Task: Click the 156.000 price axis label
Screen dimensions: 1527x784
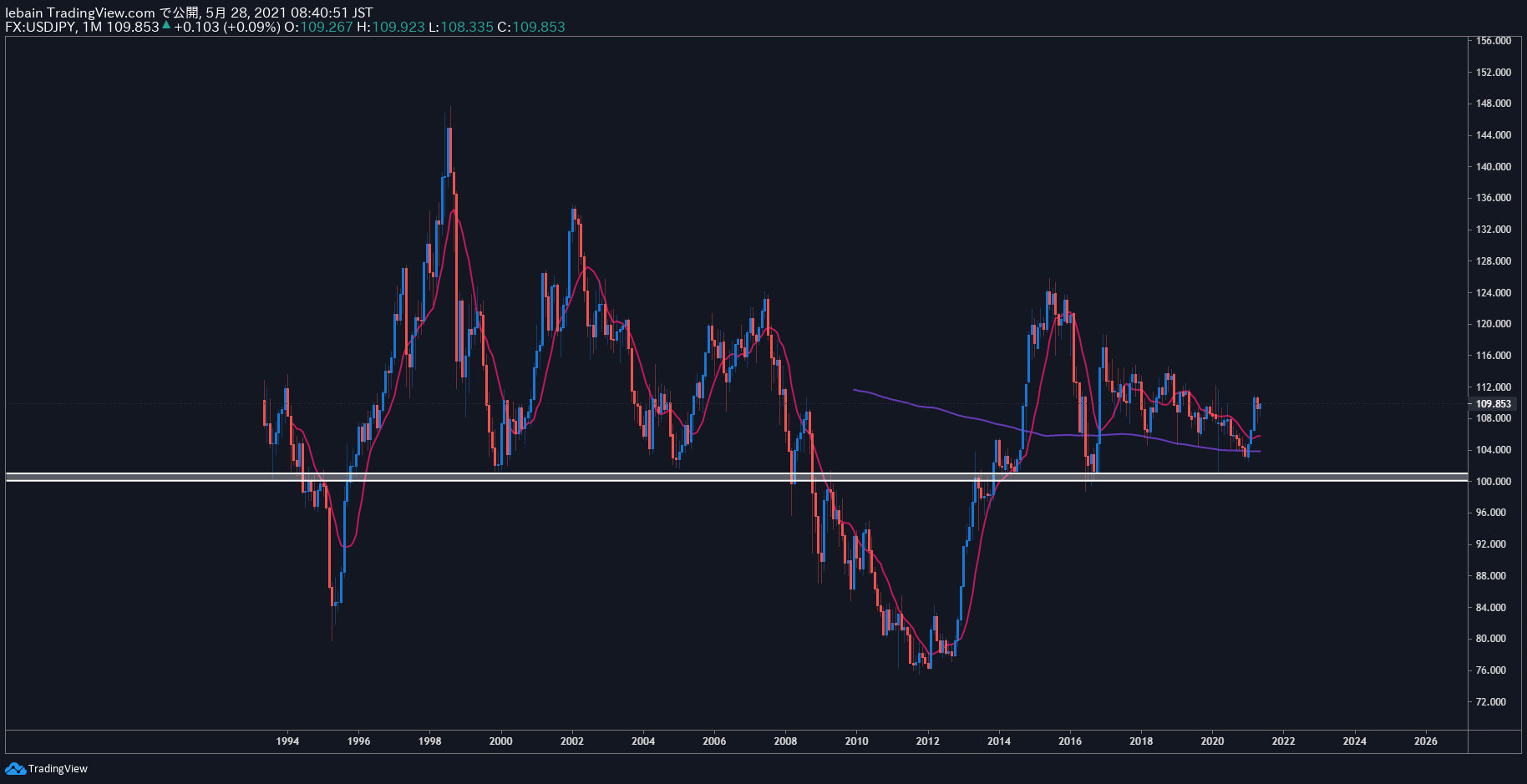Action: 1493,41
